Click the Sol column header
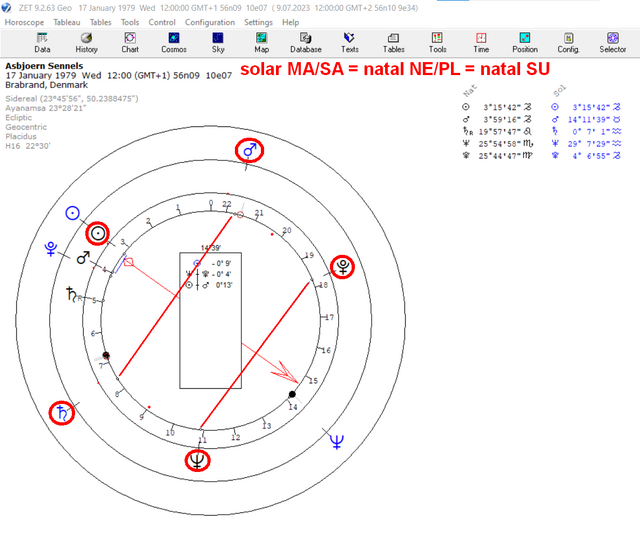 point(559,91)
